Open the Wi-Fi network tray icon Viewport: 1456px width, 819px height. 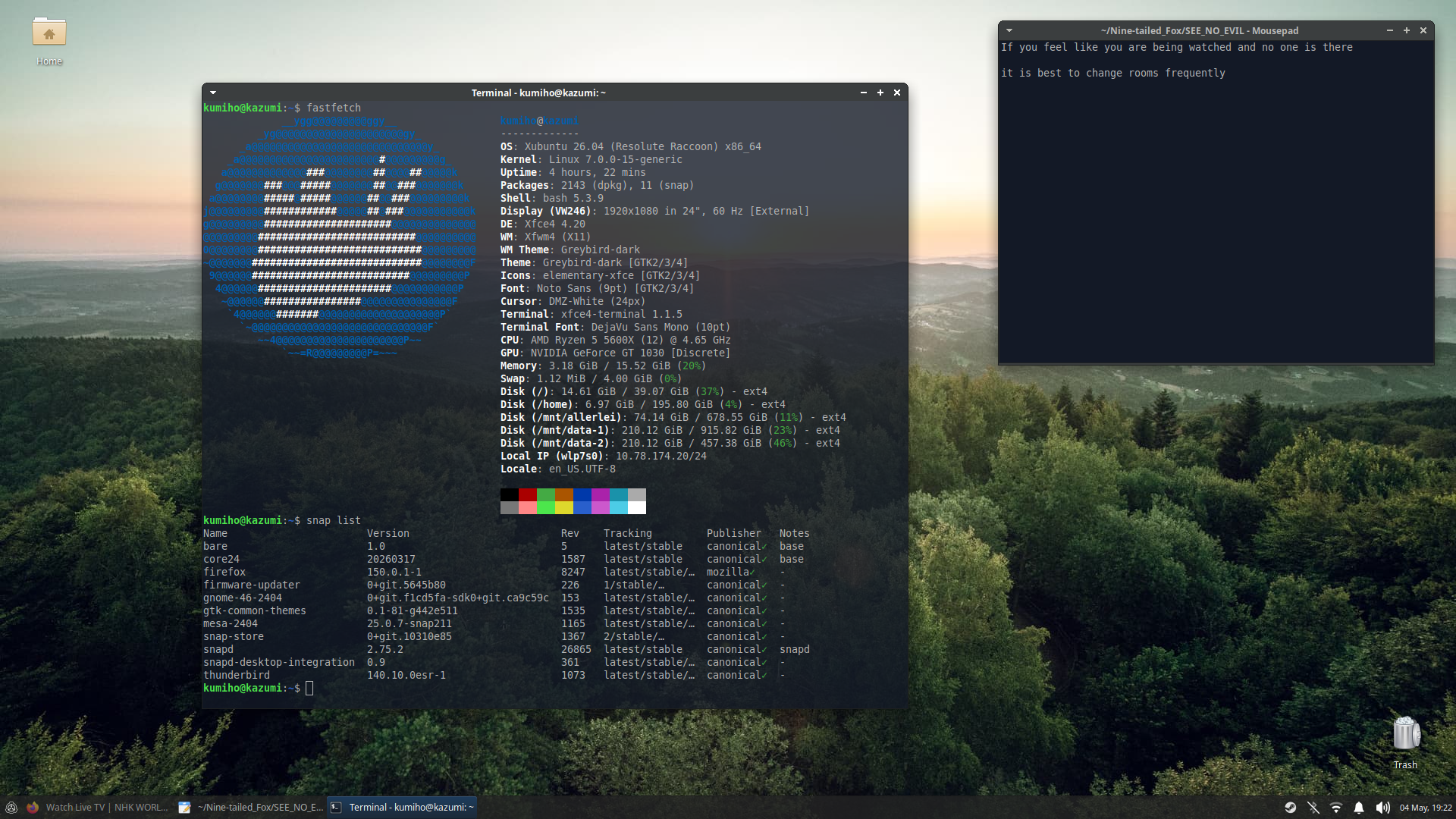point(1336,808)
